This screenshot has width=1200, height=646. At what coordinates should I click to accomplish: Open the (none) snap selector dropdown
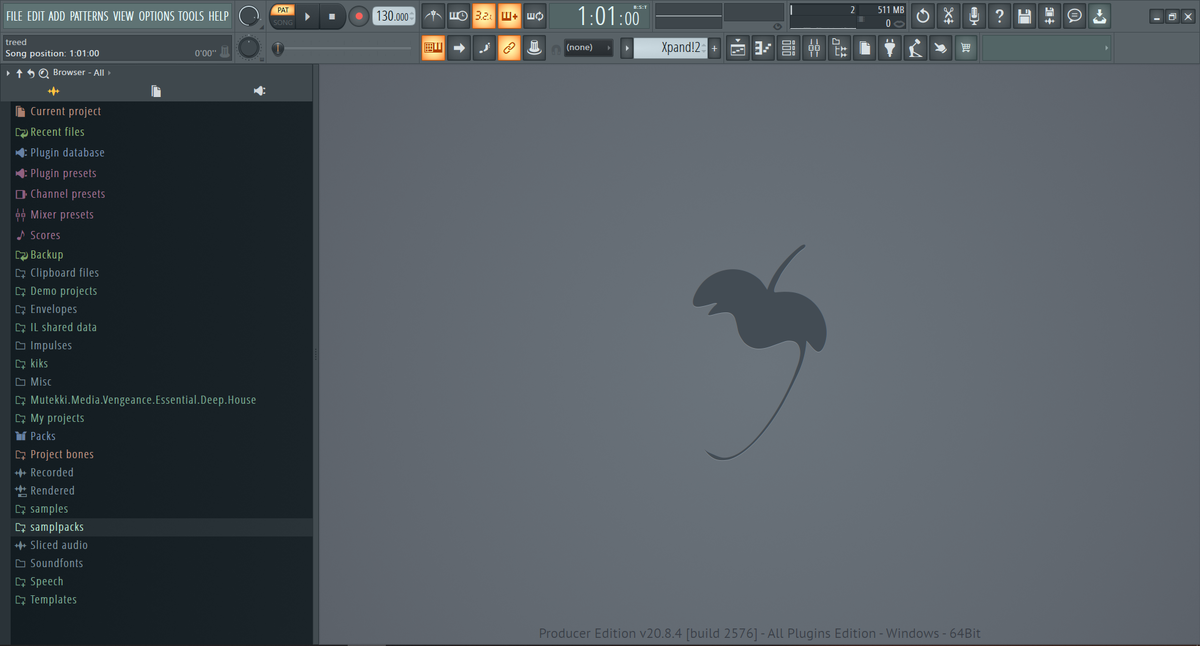click(588, 48)
